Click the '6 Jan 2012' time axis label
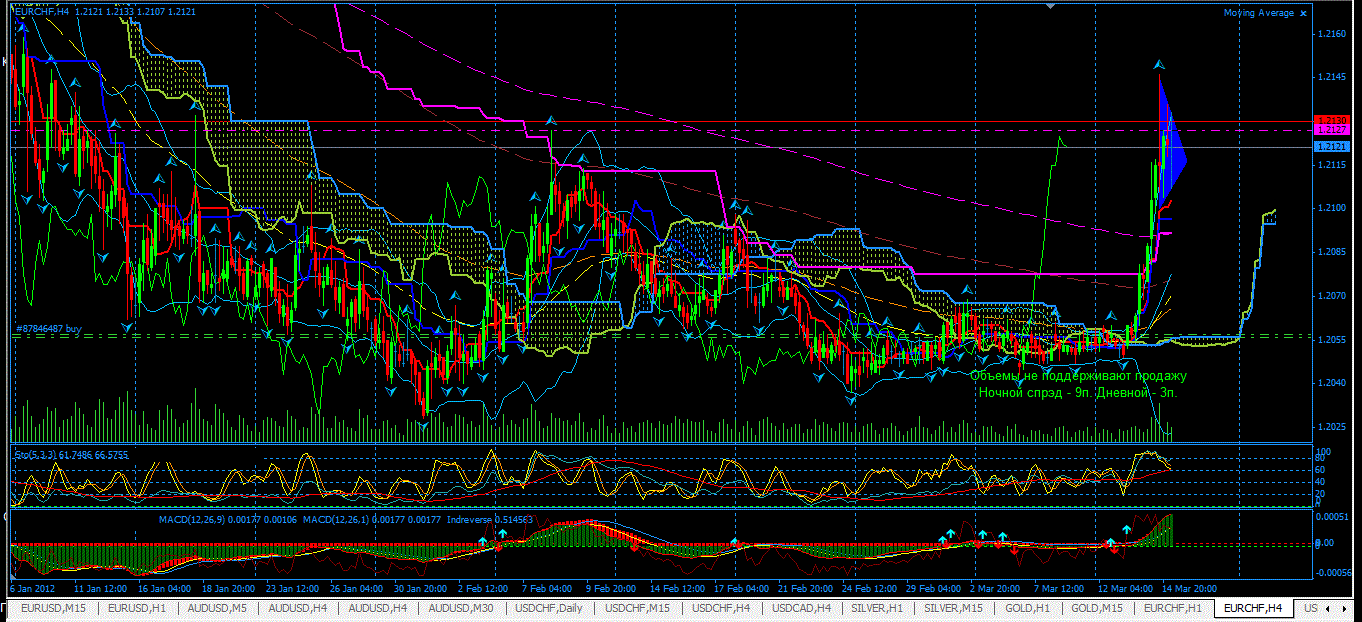 click(x=33, y=588)
